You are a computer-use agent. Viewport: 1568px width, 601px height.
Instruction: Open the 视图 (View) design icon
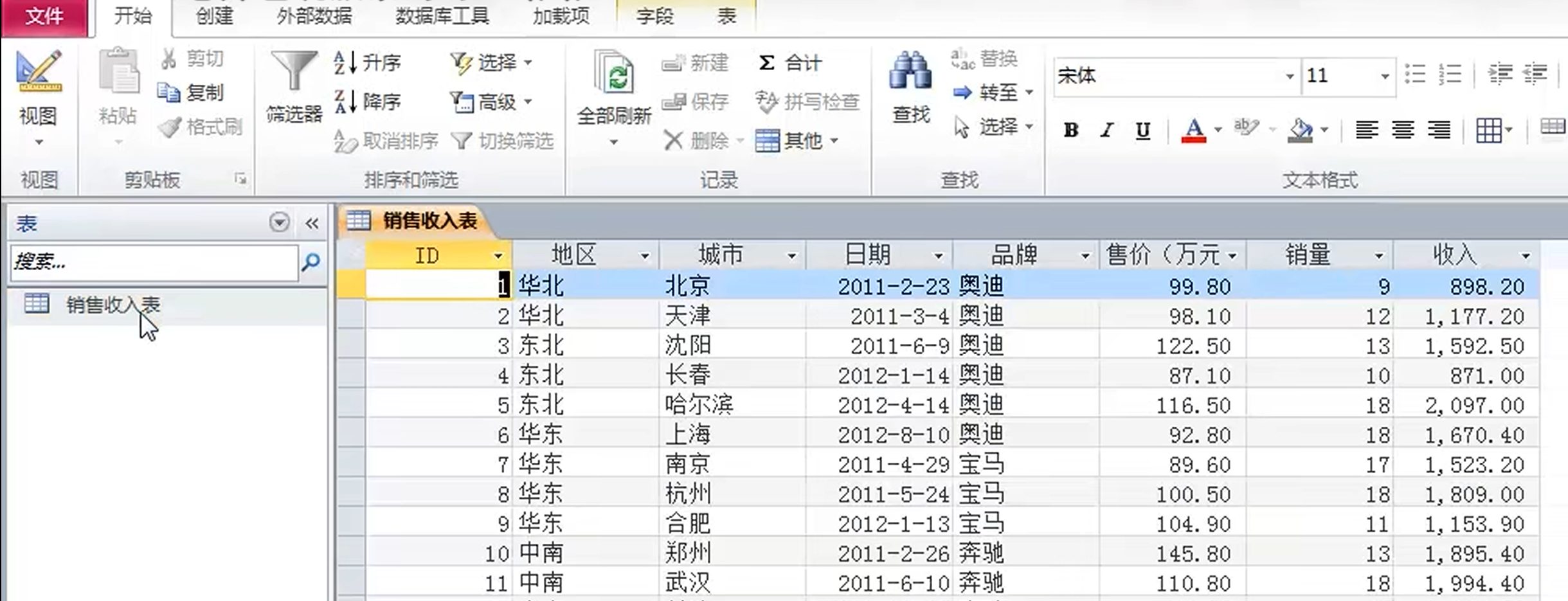tap(39, 71)
